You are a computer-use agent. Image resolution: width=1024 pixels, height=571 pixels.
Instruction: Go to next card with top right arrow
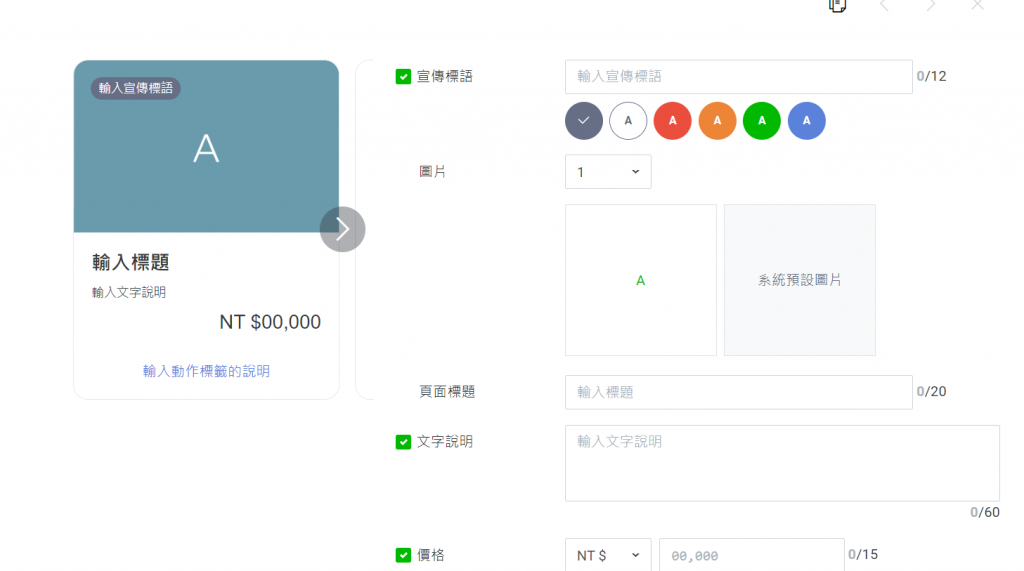(931, 5)
